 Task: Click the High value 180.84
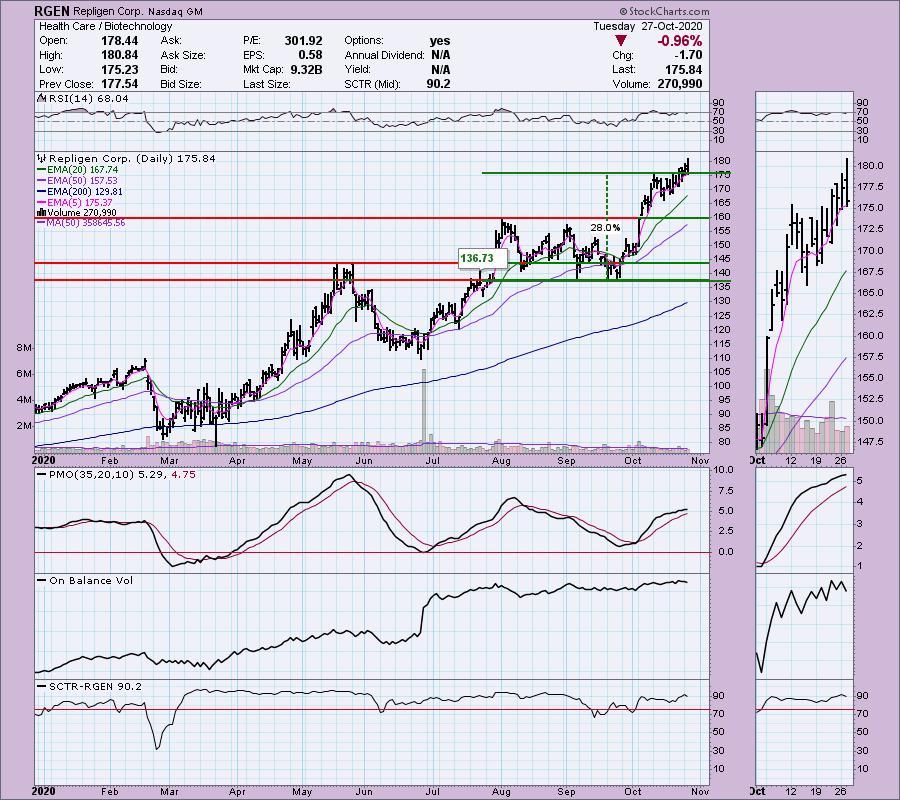coord(119,55)
